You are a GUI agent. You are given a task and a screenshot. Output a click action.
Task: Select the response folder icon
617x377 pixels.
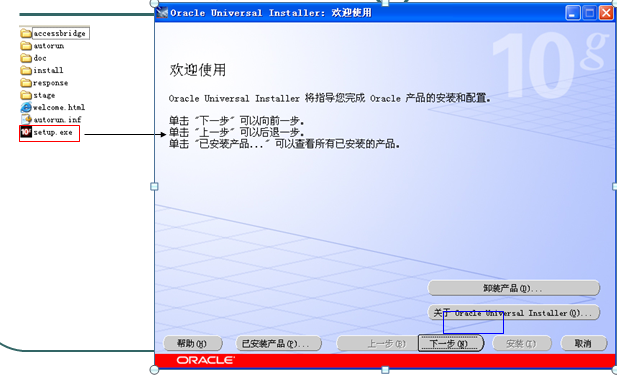tap(26, 83)
